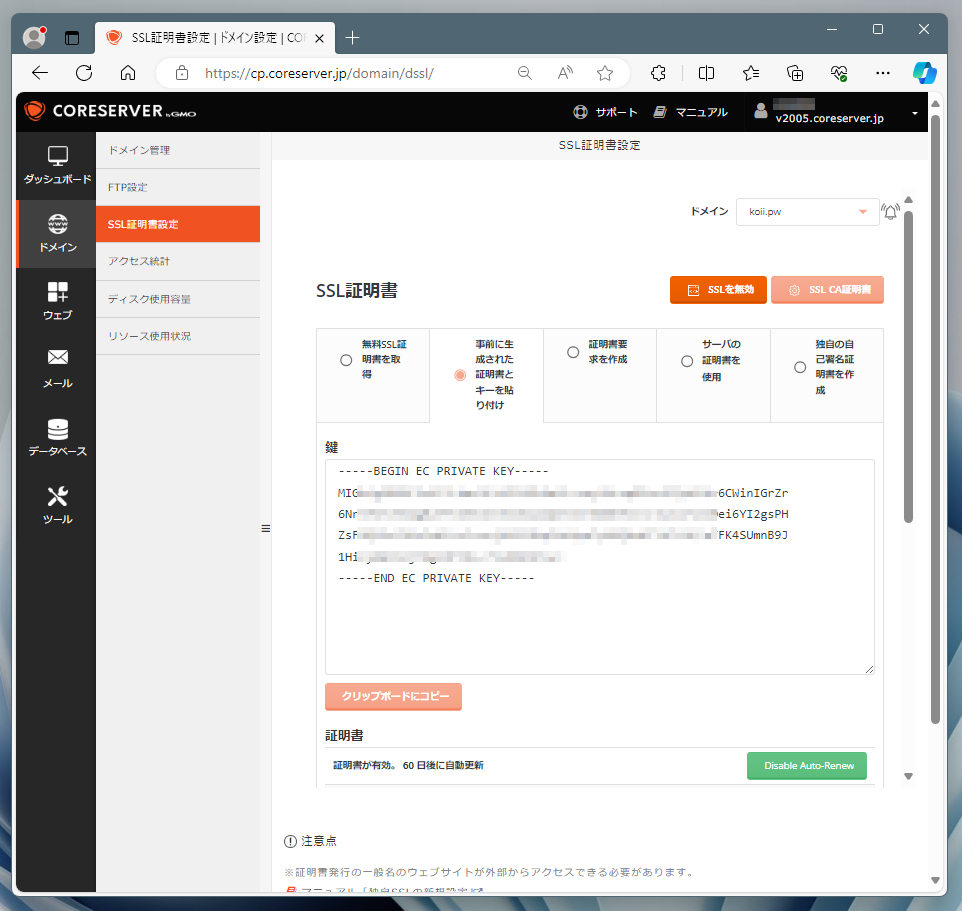Screen dimensions: 962x911
Task: Expand the domain dropdown showing koii.pw
Action: click(807, 212)
